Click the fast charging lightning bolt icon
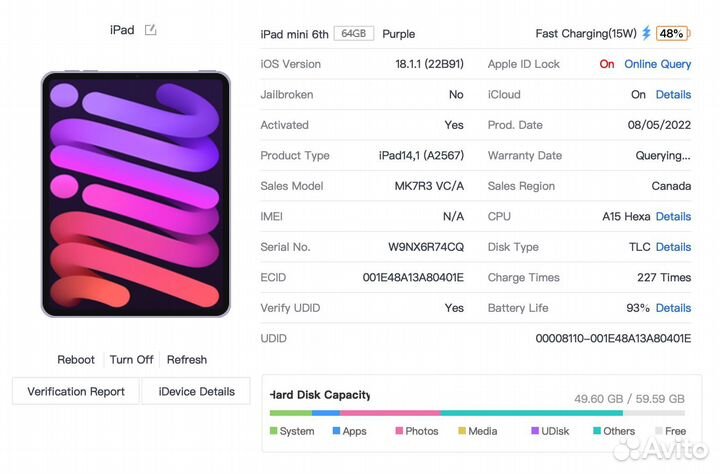This screenshot has height=474, width=720. point(646,33)
